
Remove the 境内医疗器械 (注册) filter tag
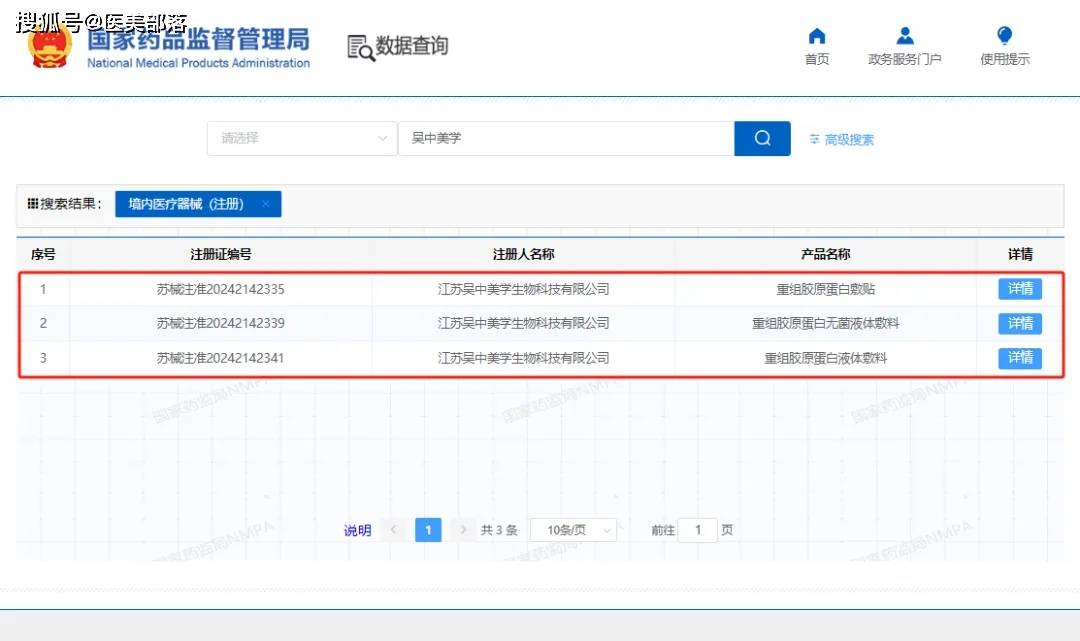[x=266, y=204]
